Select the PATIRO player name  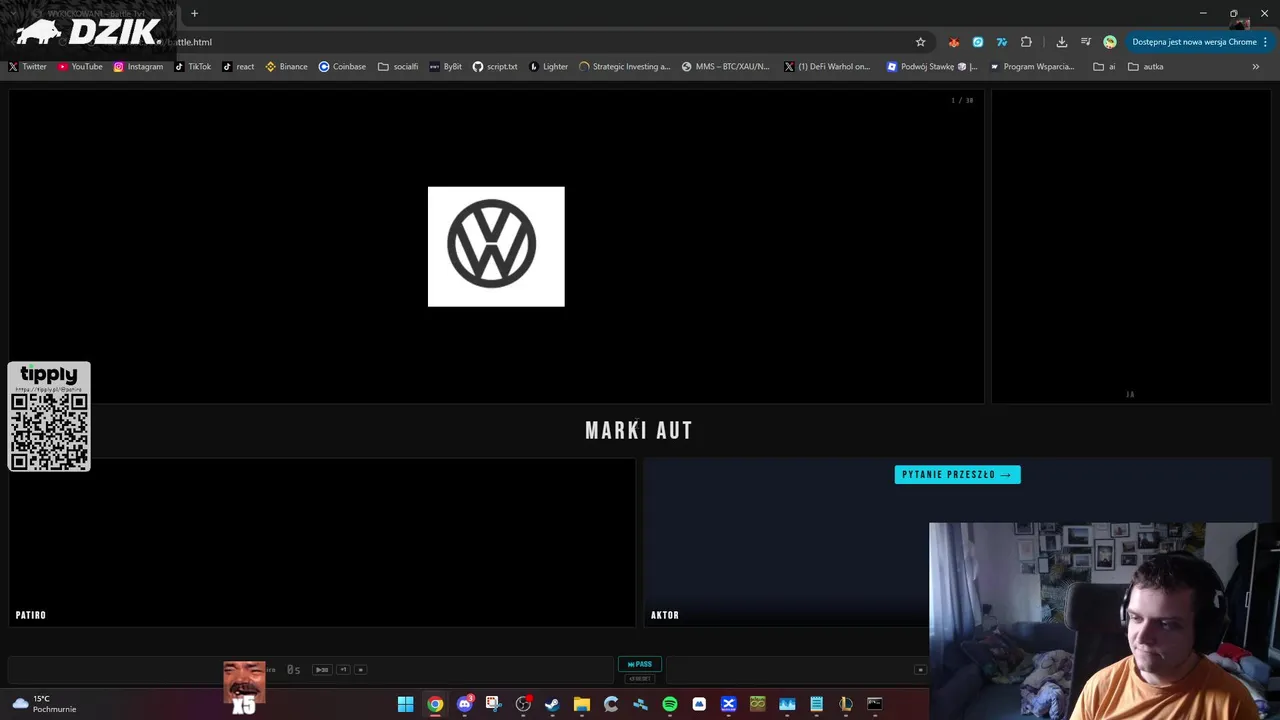click(31, 615)
